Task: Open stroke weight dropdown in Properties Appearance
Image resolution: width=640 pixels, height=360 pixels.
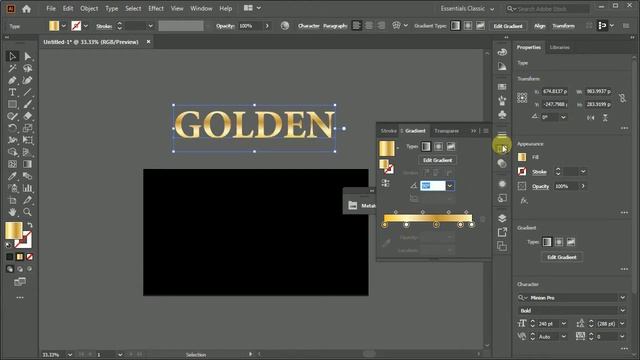Action: tap(583, 172)
